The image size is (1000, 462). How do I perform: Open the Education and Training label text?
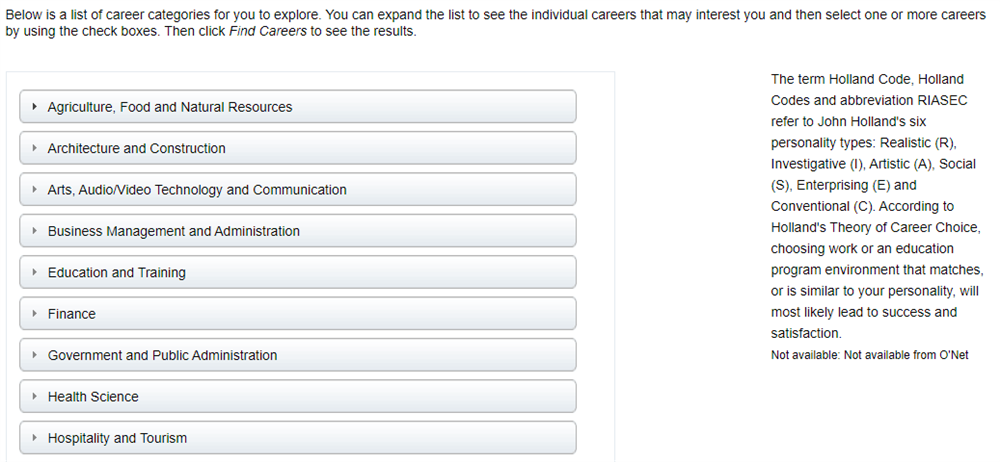pos(117,273)
